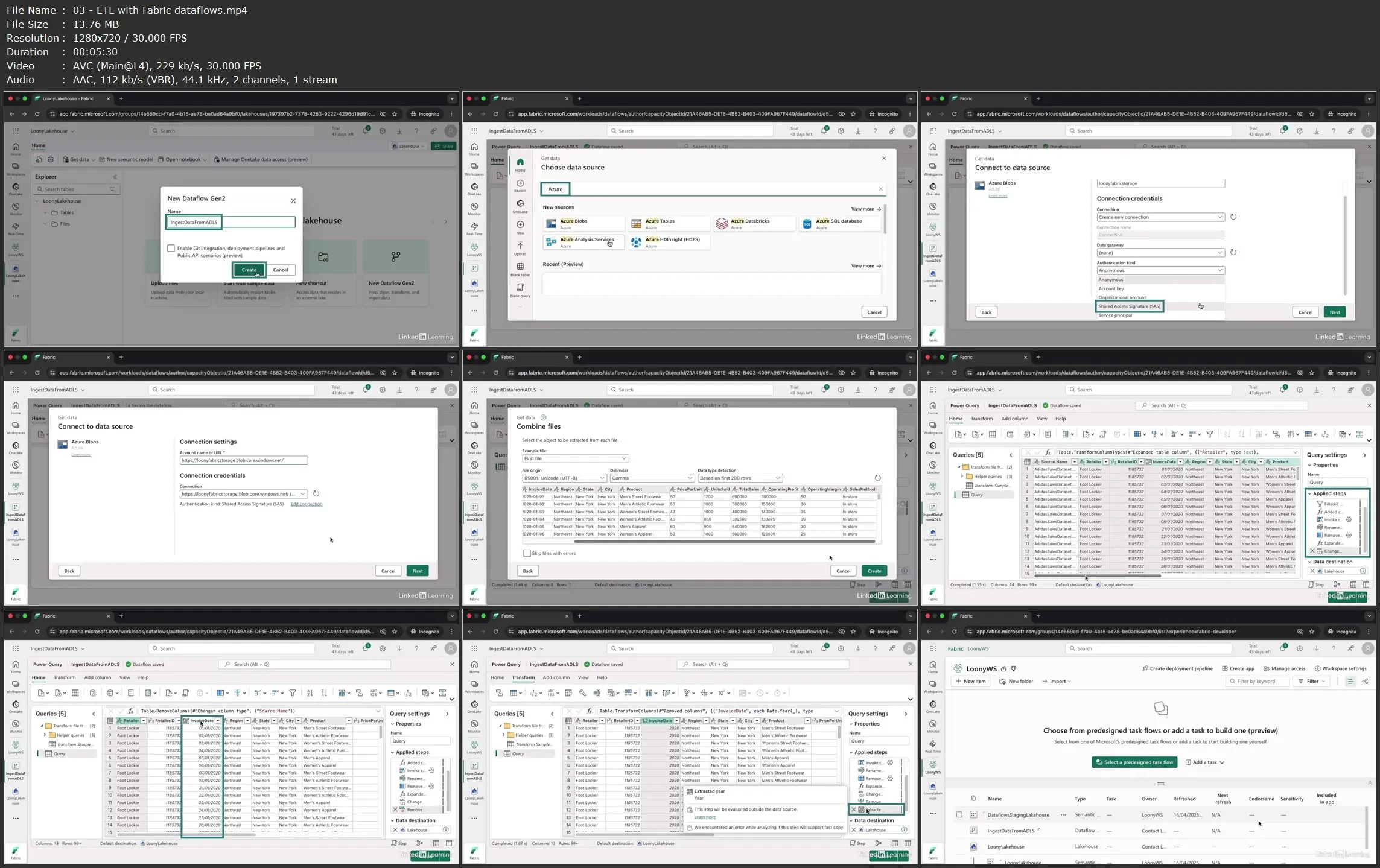Click notifications bell in LoonyWS workspace frame
The width and height of the screenshot is (1380, 868).
coord(1283,648)
